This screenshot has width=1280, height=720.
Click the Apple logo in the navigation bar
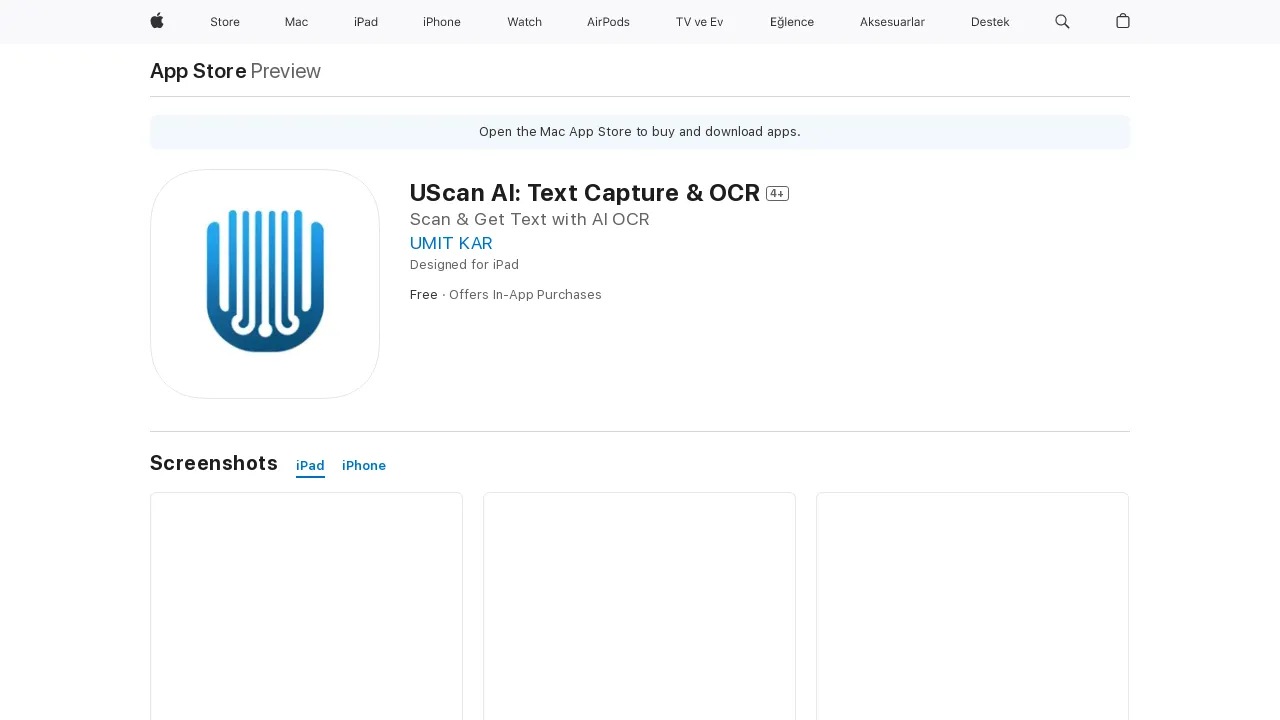pos(156,22)
